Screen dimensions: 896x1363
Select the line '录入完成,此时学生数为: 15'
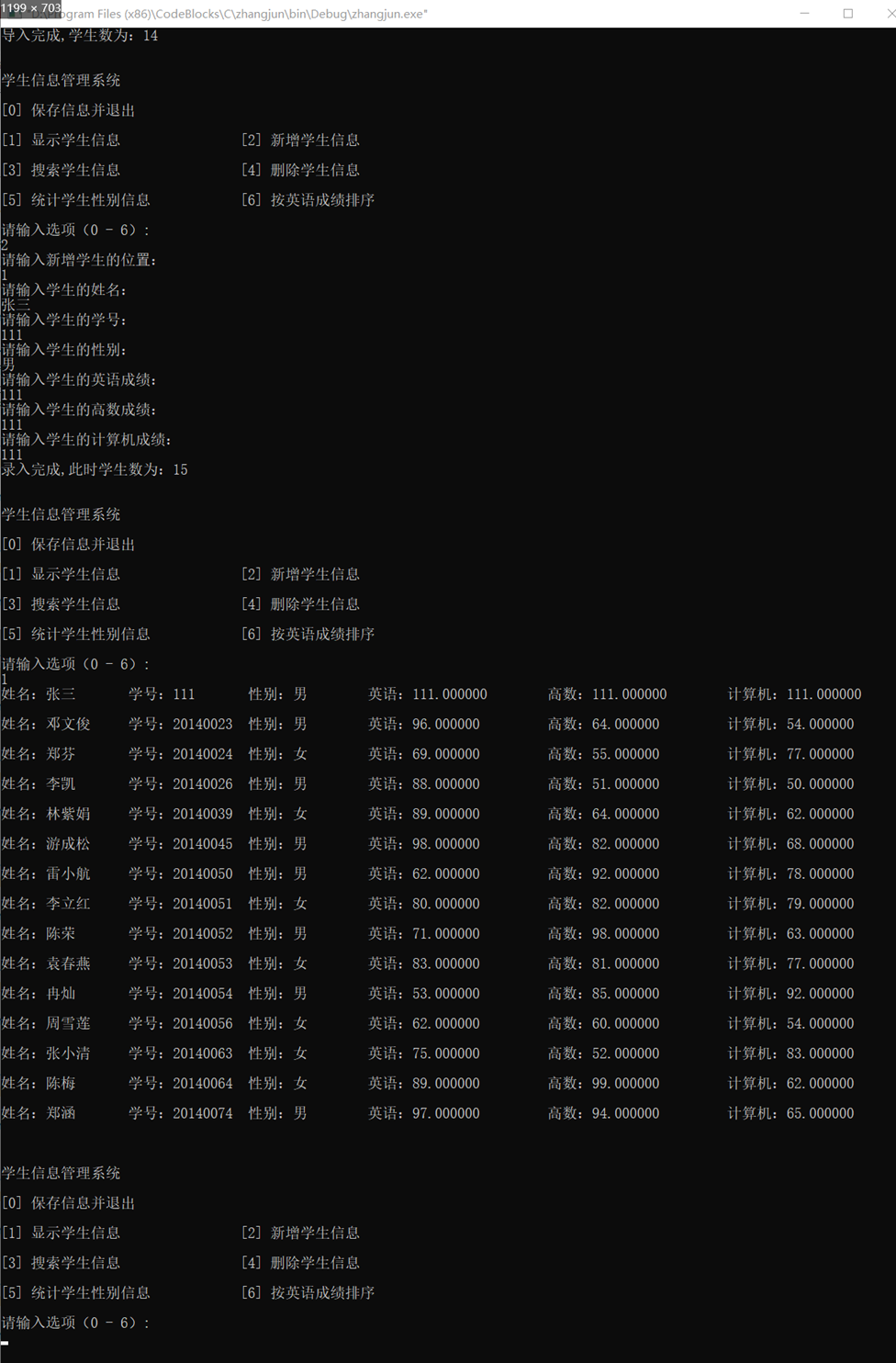tap(95, 470)
